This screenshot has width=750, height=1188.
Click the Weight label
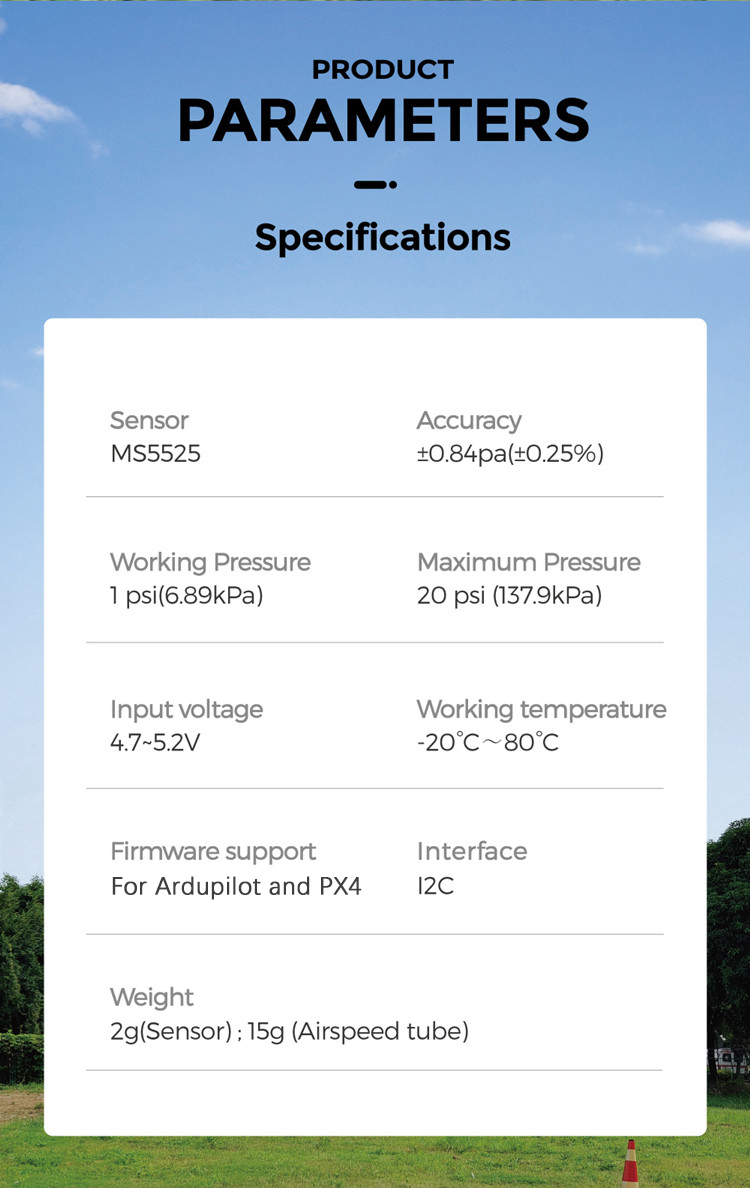152,997
